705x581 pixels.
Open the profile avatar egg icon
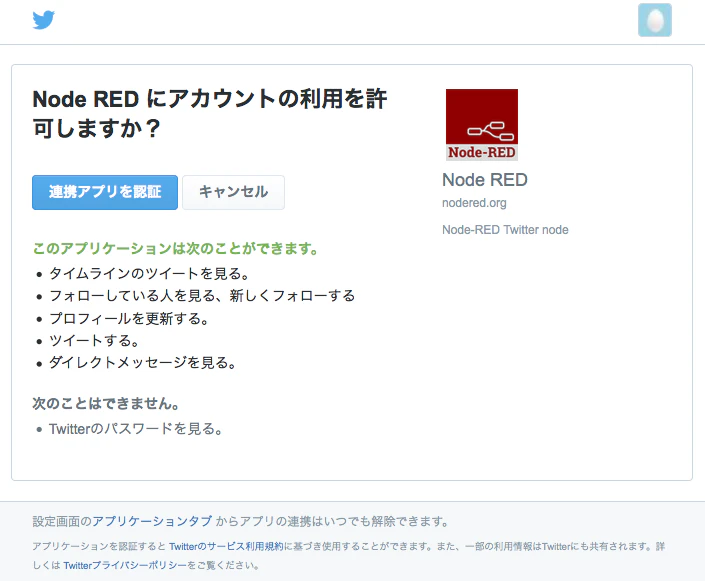655,20
